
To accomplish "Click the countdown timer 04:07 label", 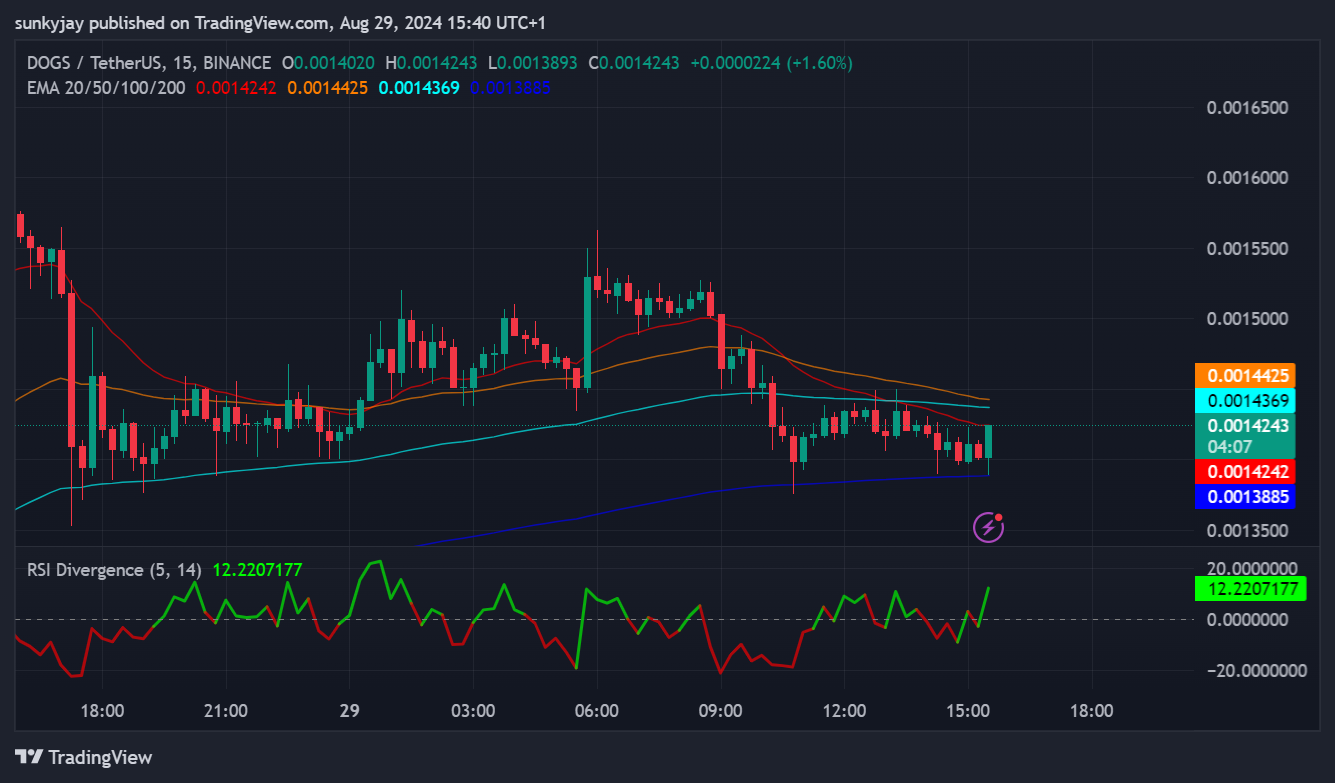I will tap(1229, 447).
